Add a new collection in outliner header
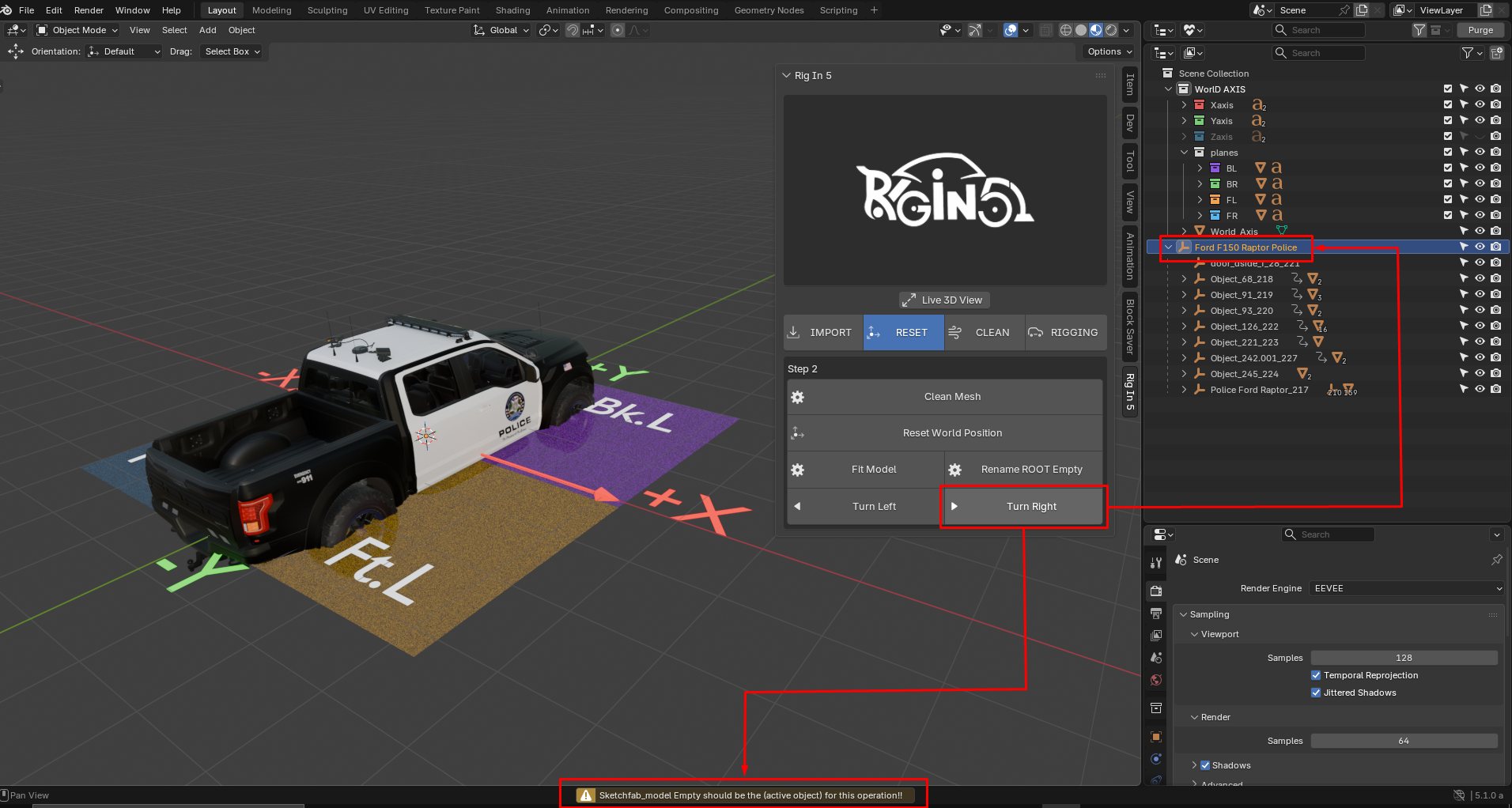 1496,53
